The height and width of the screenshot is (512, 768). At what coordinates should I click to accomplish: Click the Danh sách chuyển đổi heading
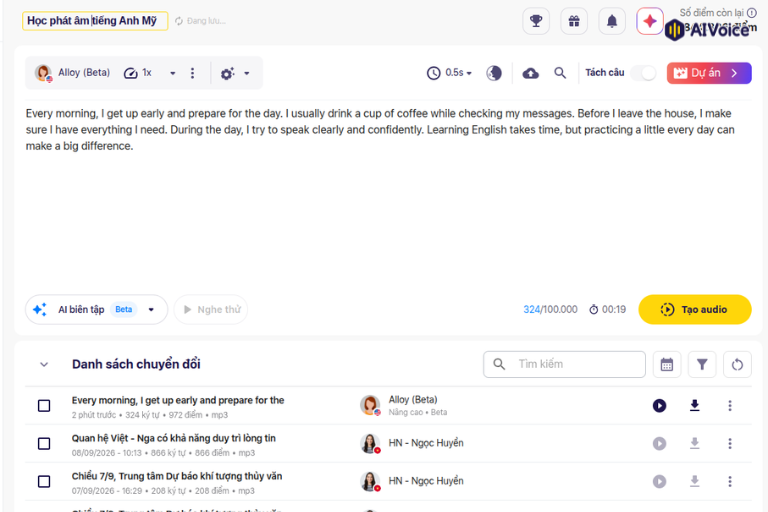(136, 365)
